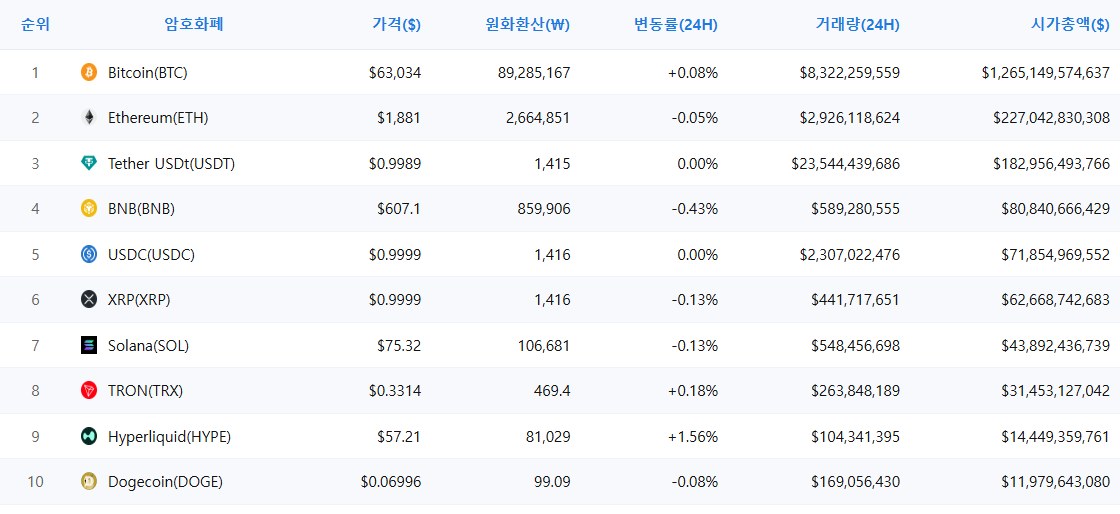Select Hyperliquid won value 81,029

(547, 437)
